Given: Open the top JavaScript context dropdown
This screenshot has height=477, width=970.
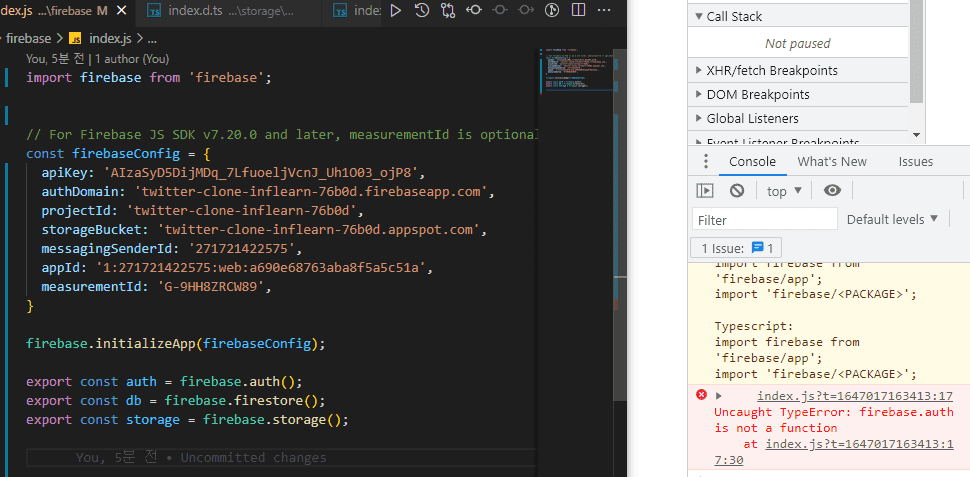Looking at the screenshot, I should [784, 191].
